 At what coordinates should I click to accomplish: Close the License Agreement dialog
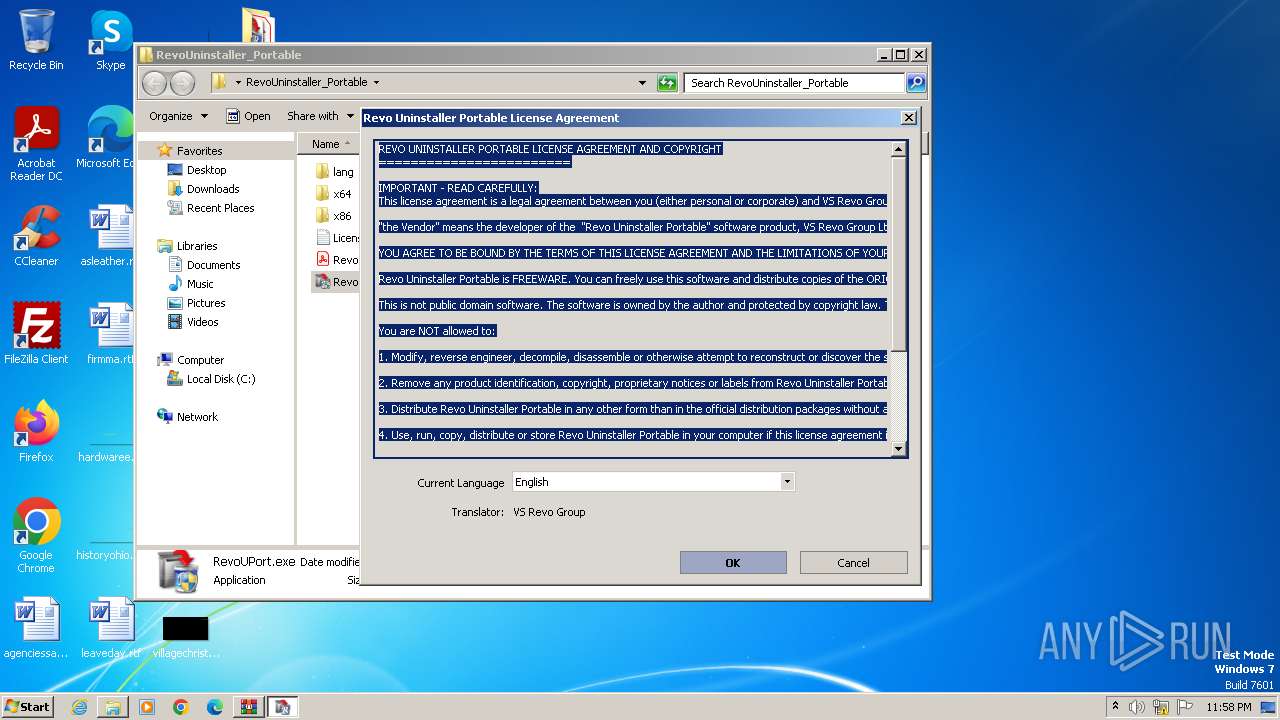click(909, 117)
